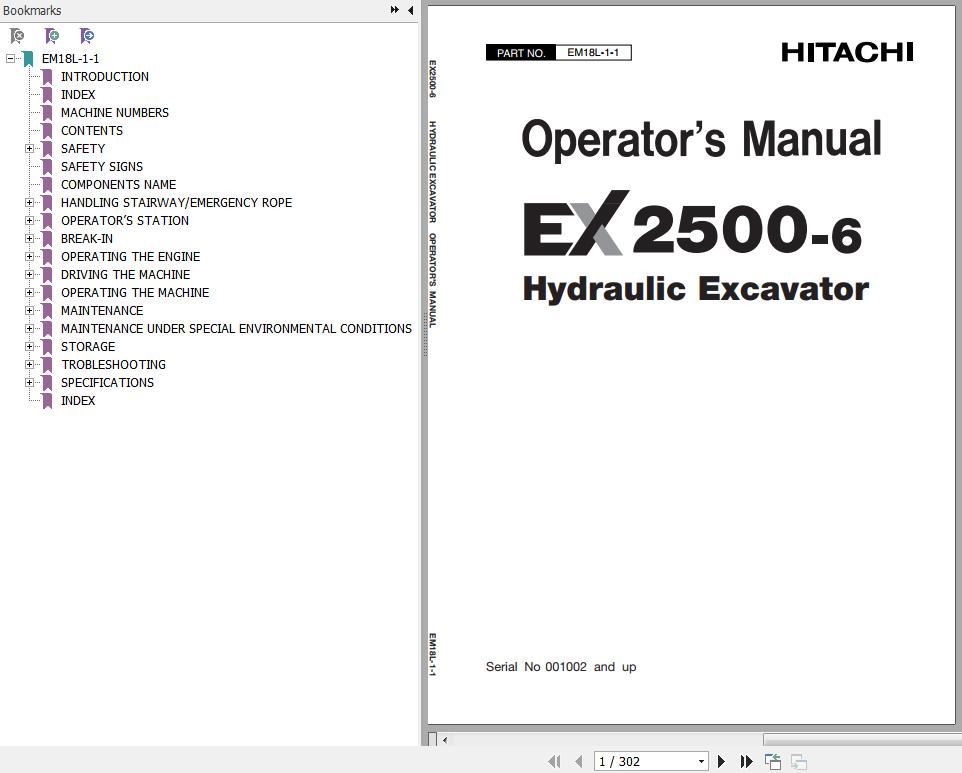Open the page number dropdown arrow

point(701,761)
